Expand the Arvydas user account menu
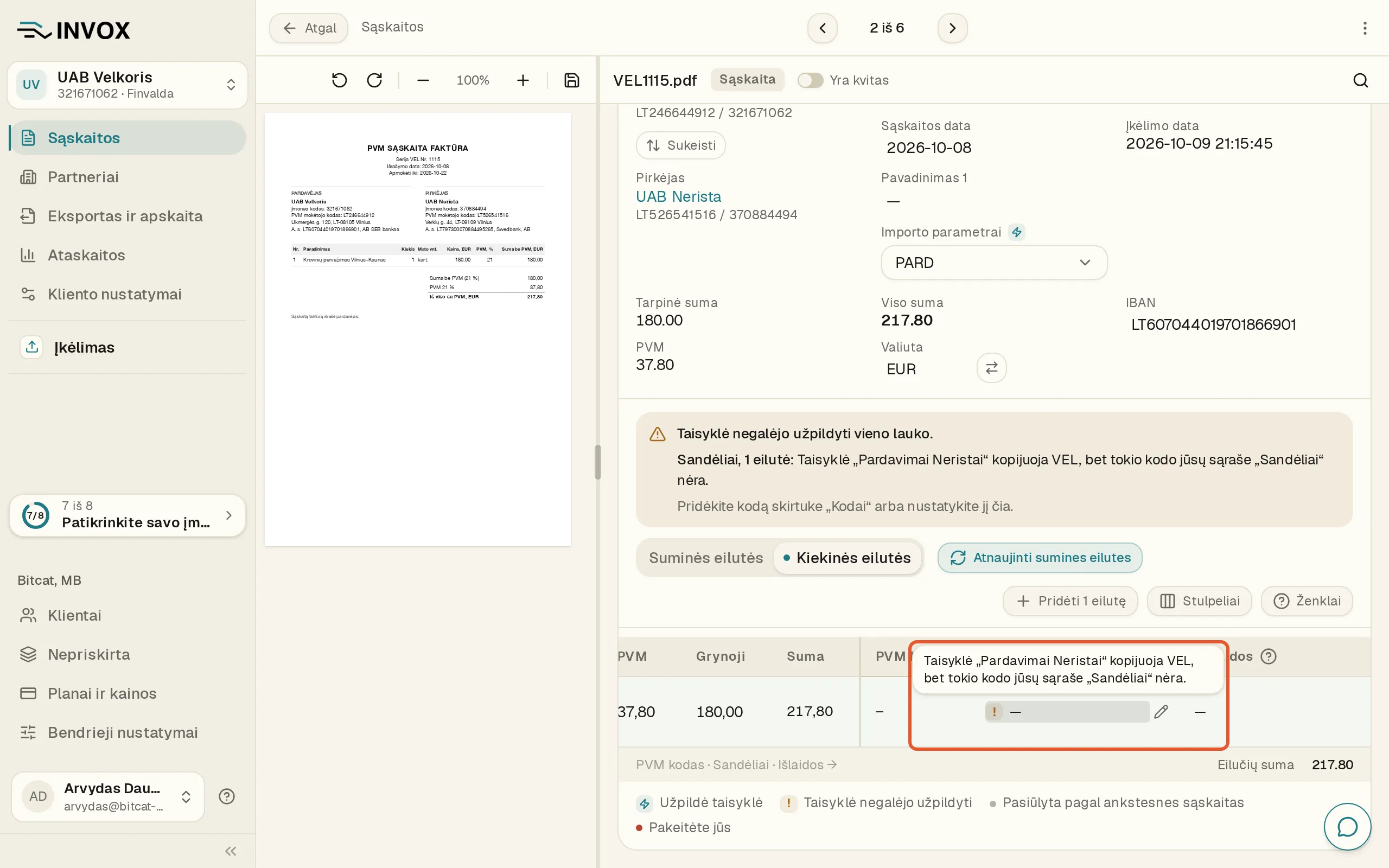The width and height of the screenshot is (1389, 868). coord(108,796)
